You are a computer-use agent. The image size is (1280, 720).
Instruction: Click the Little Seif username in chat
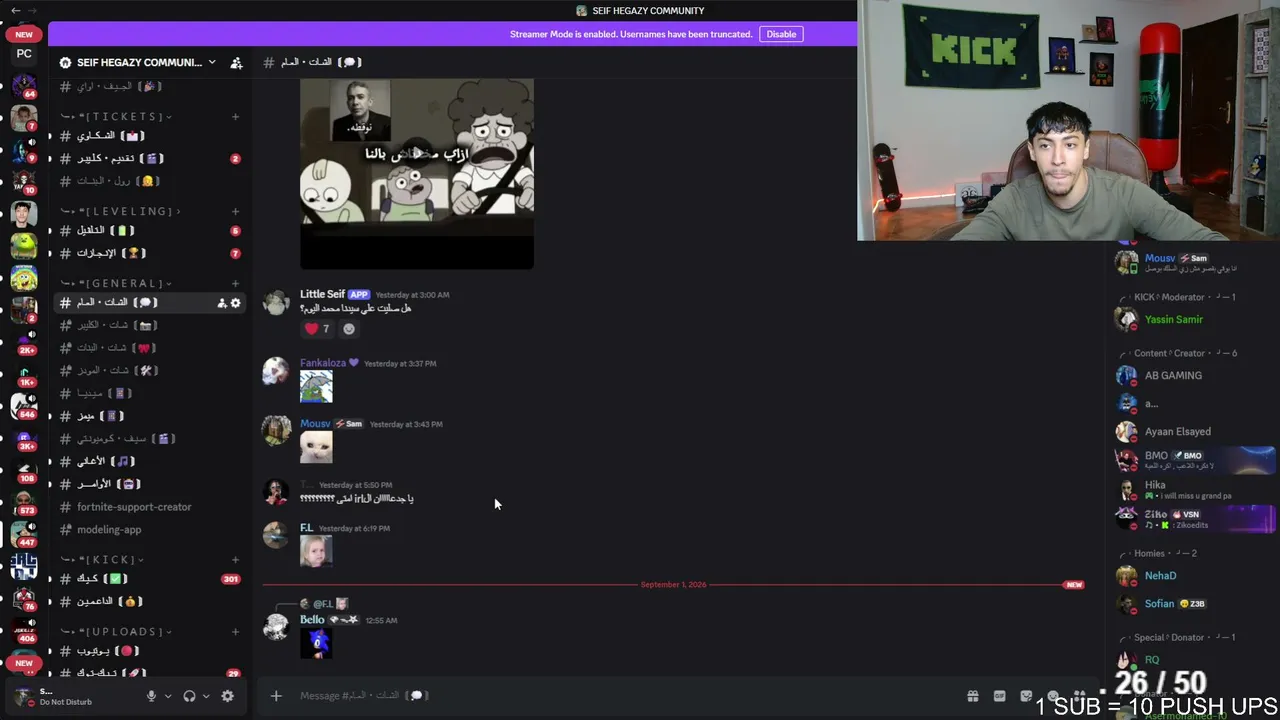click(322, 294)
